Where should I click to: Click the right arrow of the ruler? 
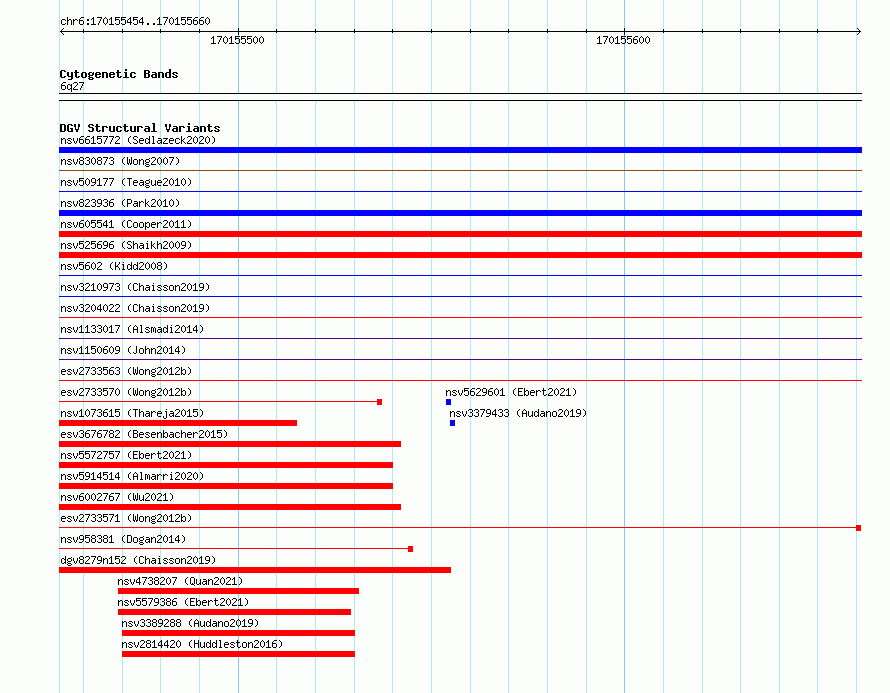[859, 32]
